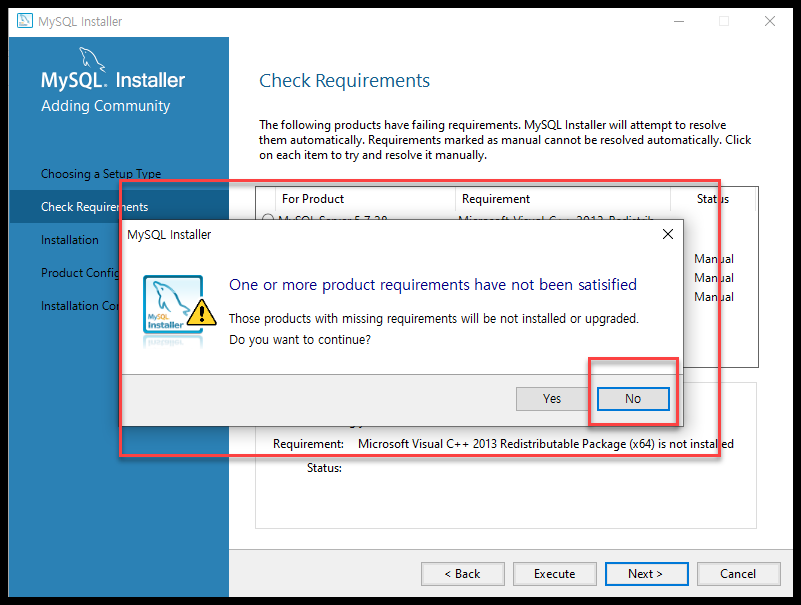Click the second Manual status entry
The height and width of the screenshot is (605, 801).
tap(714, 278)
